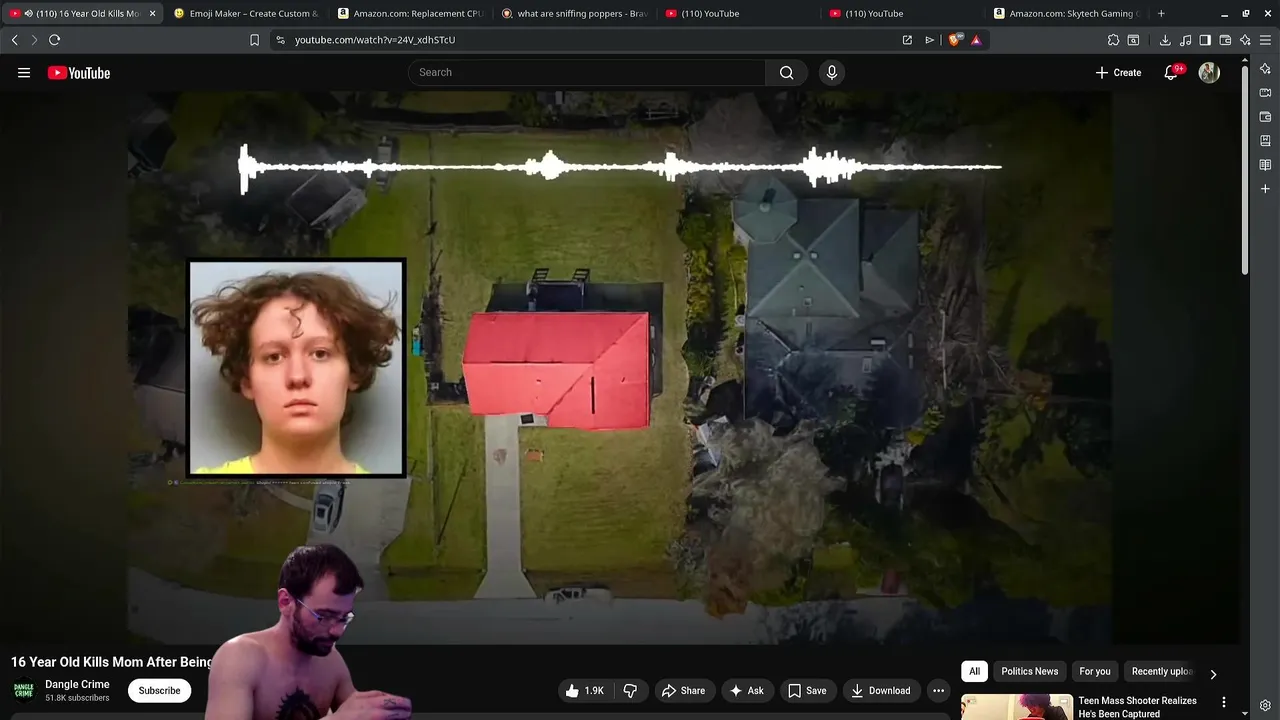Screen dimensions: 1280x720
Task: Click the Ask button
Action: click(x=747, y=690)
